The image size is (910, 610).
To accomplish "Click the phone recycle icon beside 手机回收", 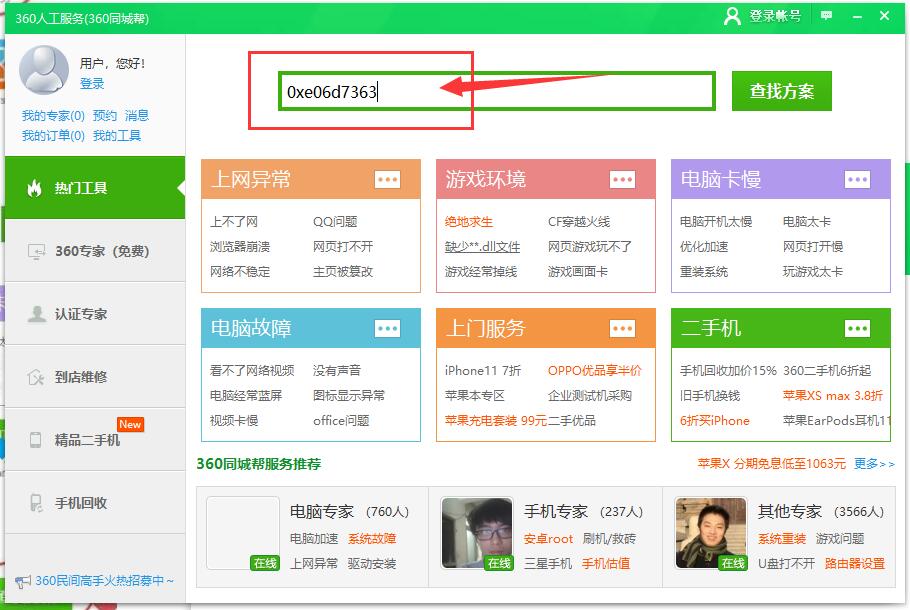I will 35,503.
